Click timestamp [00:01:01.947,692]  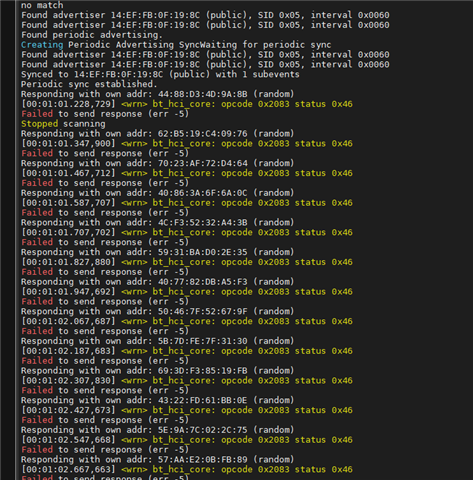[68, 292]
